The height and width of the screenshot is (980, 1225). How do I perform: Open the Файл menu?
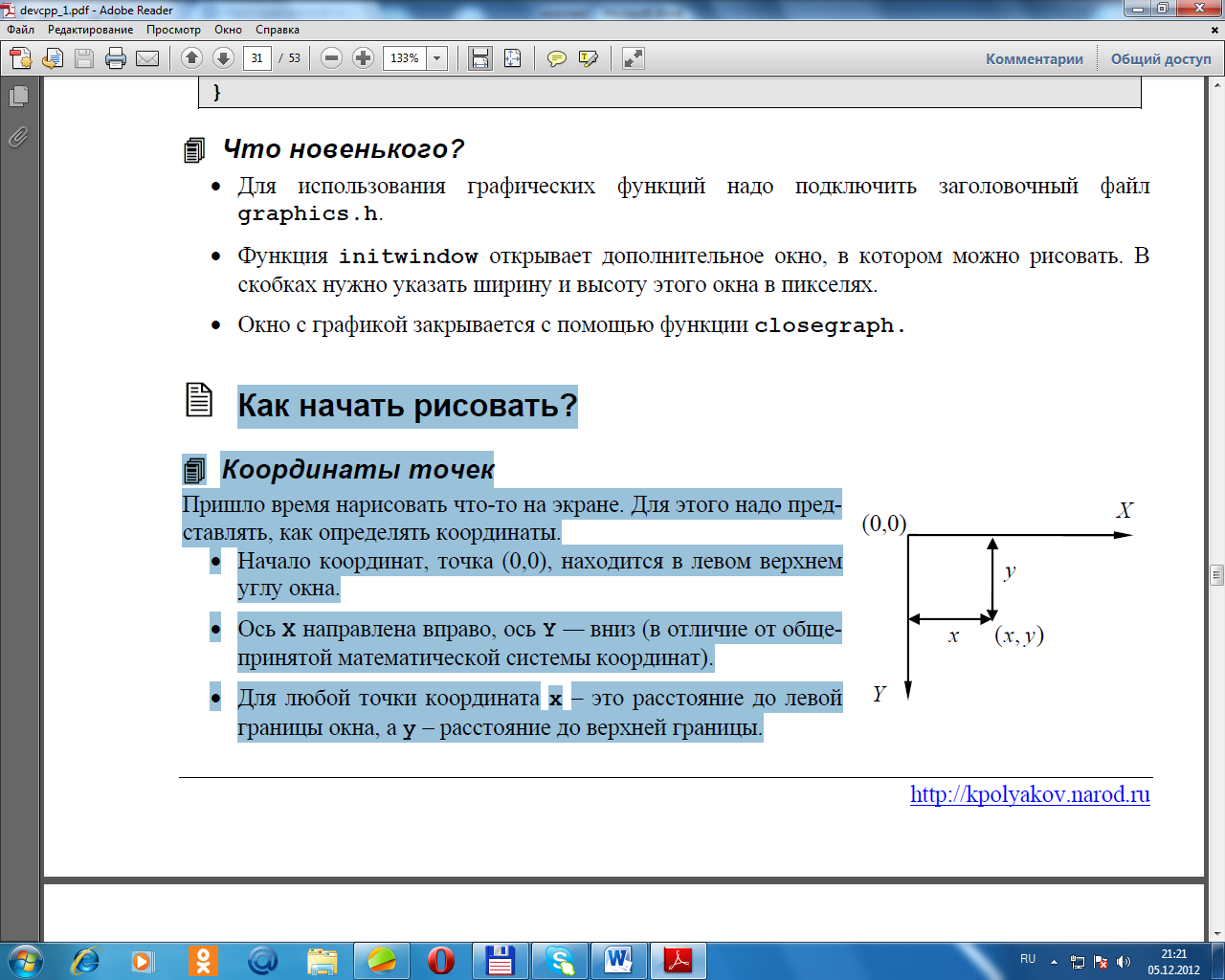tap(21, 30)
